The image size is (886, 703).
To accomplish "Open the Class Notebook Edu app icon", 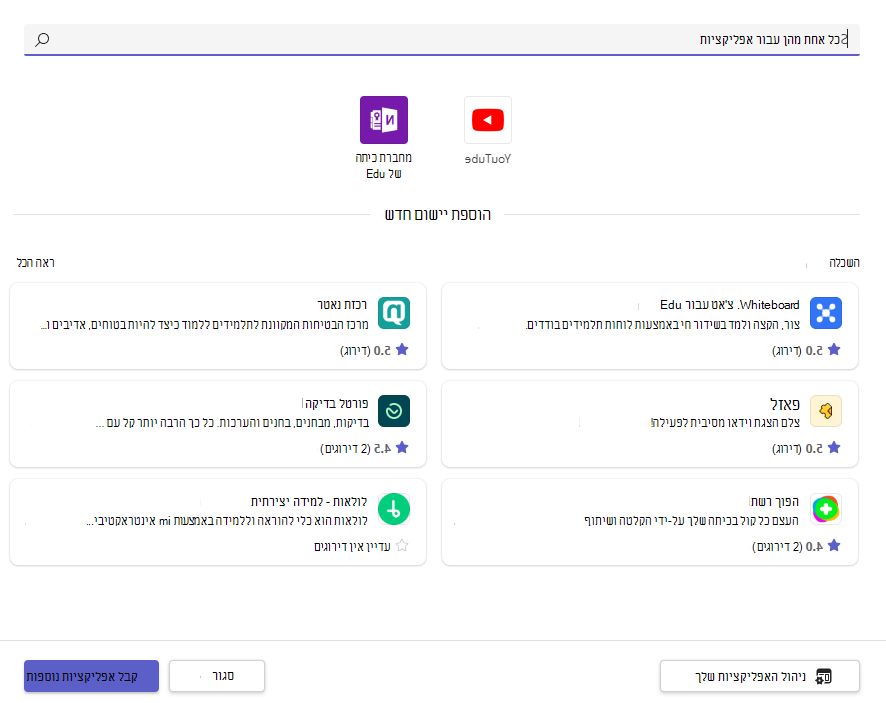I will pos(384,120).
